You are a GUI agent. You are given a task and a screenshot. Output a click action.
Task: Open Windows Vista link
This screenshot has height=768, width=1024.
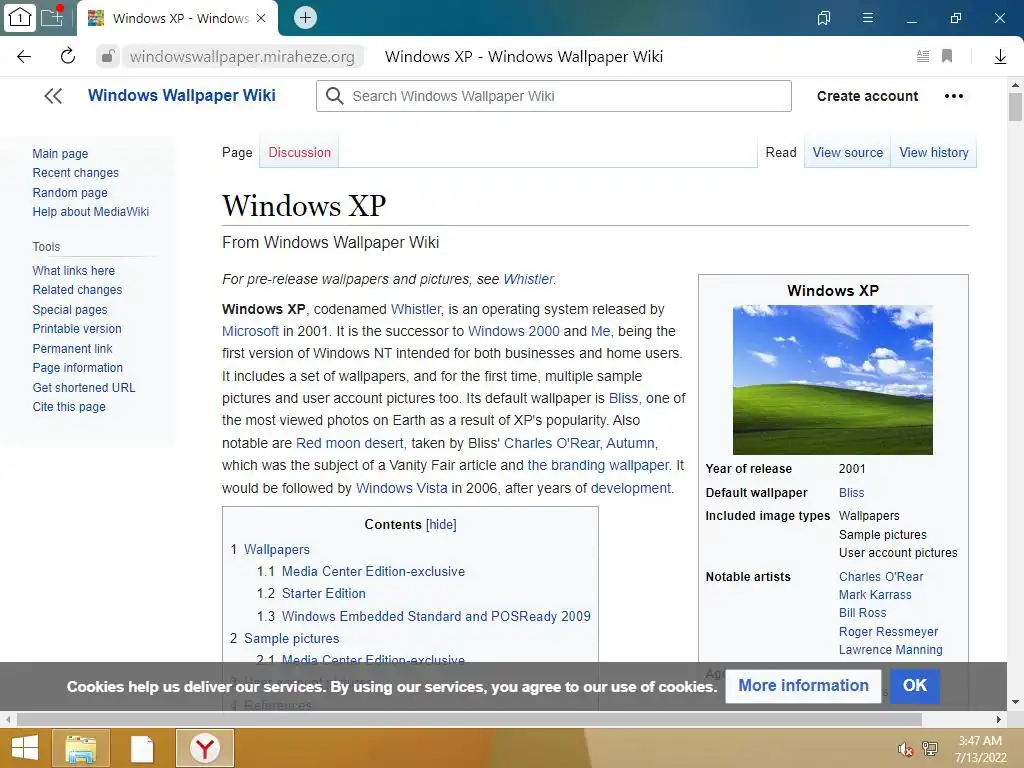click(x=402, y=488)
